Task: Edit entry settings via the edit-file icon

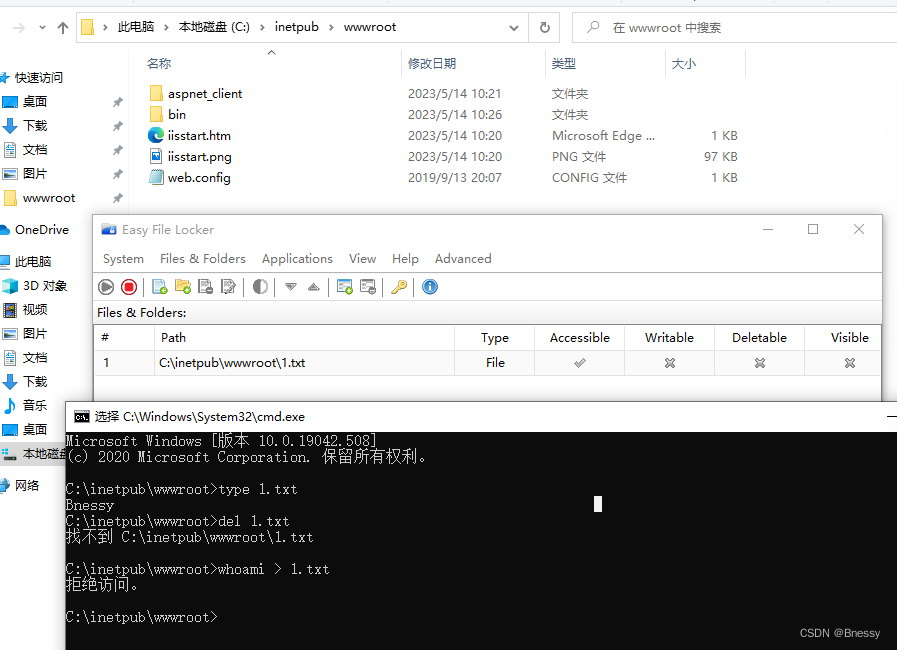Action: [229, 287]
